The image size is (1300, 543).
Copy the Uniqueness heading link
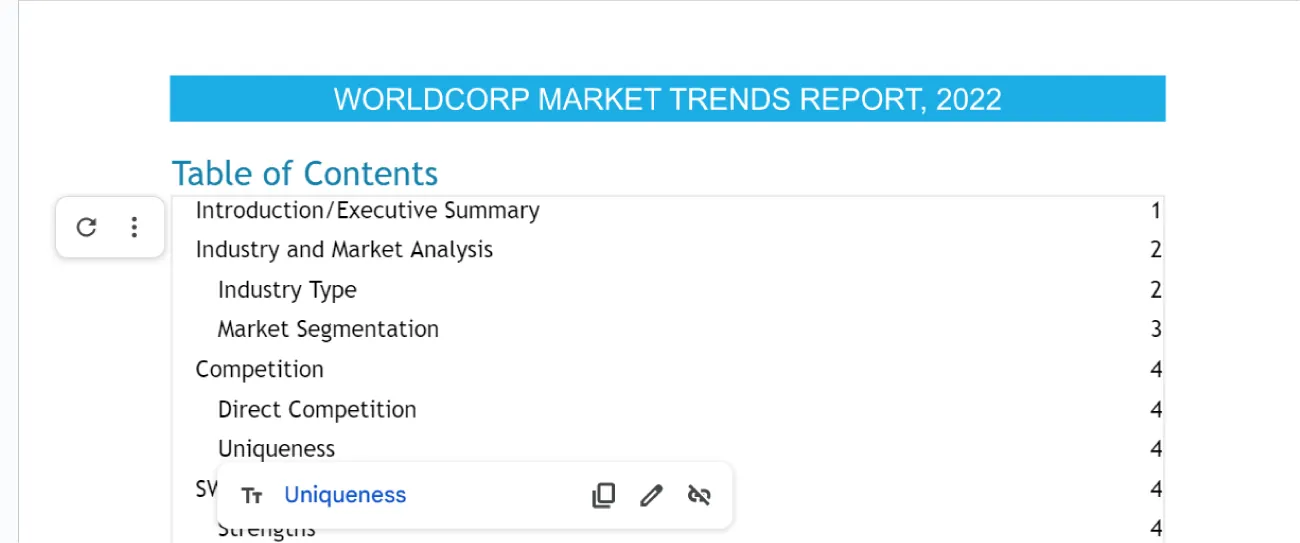click(603, 495)
